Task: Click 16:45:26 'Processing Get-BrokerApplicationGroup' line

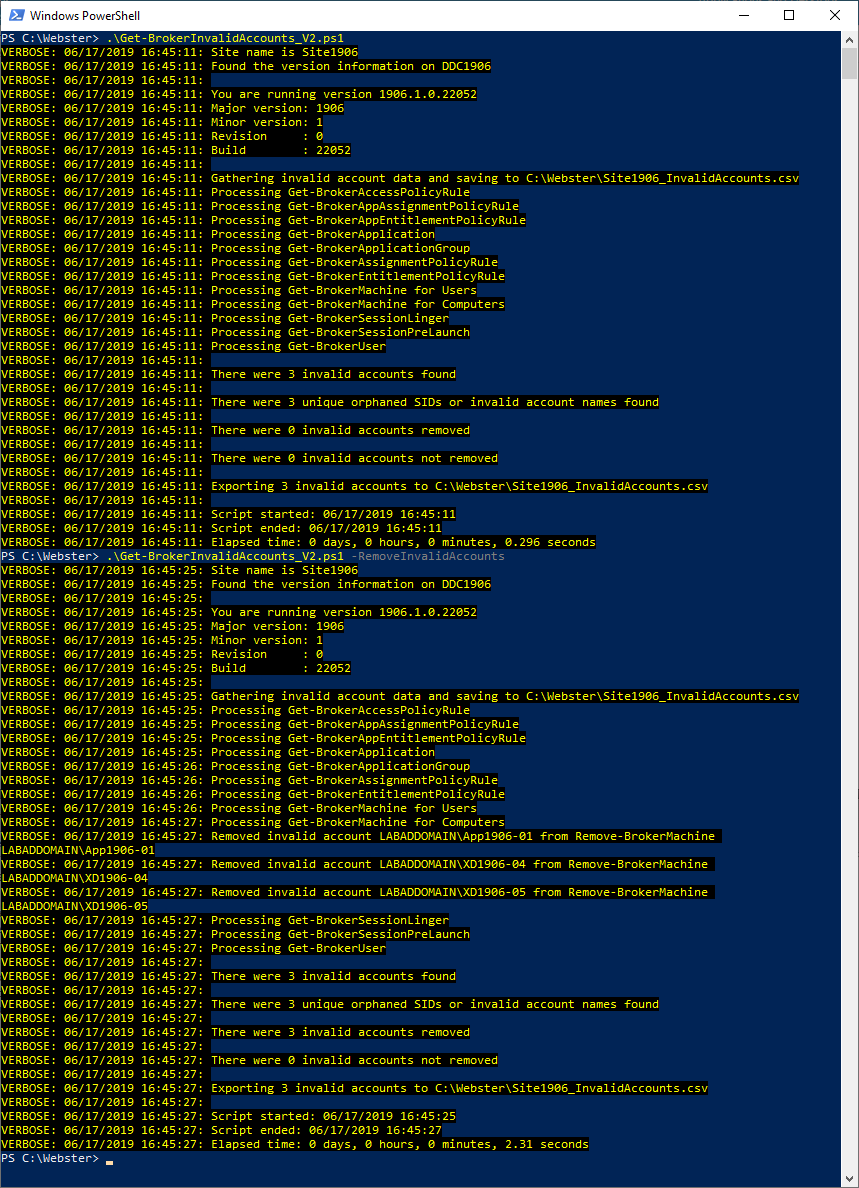Action: [236, 766]
